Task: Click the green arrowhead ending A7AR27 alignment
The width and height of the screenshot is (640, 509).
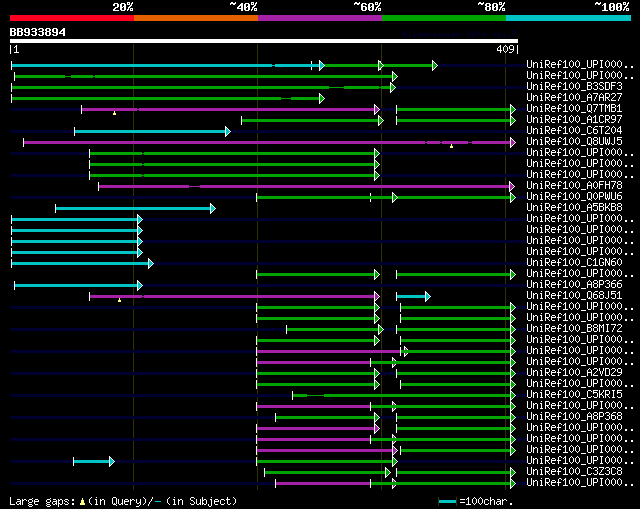Action: [x=322, y=98]
